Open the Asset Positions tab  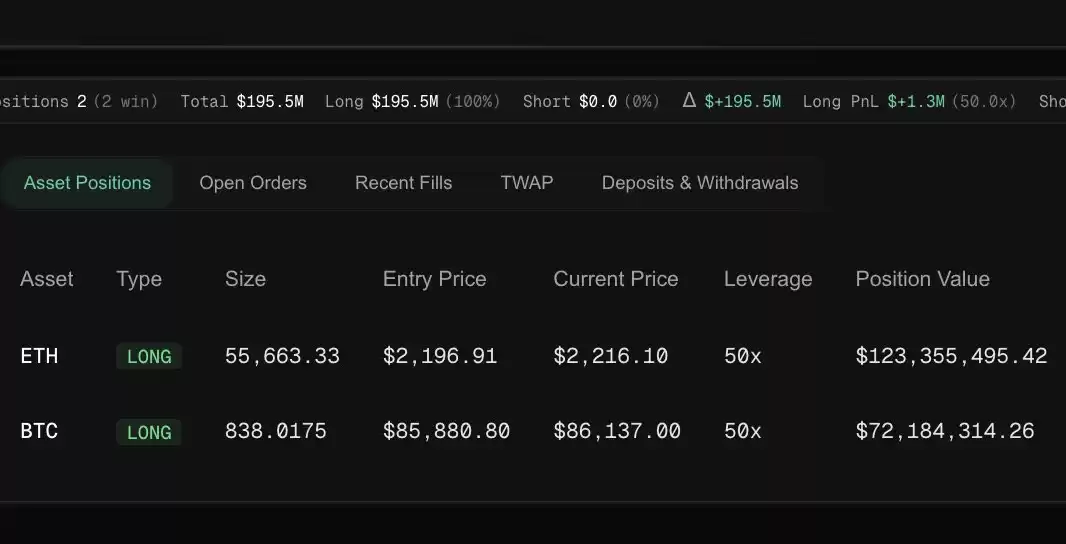(86, 183)
